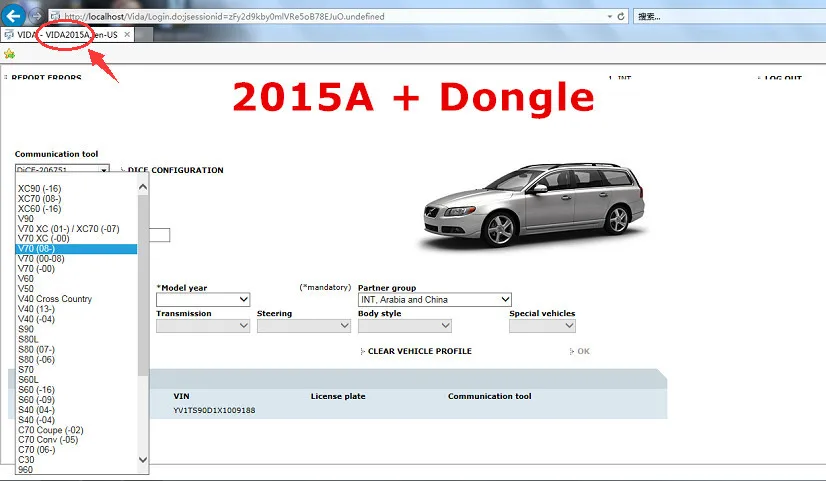826x481 pixels.
Task: Select V50 in model list
Action: [x=76, y=288]
